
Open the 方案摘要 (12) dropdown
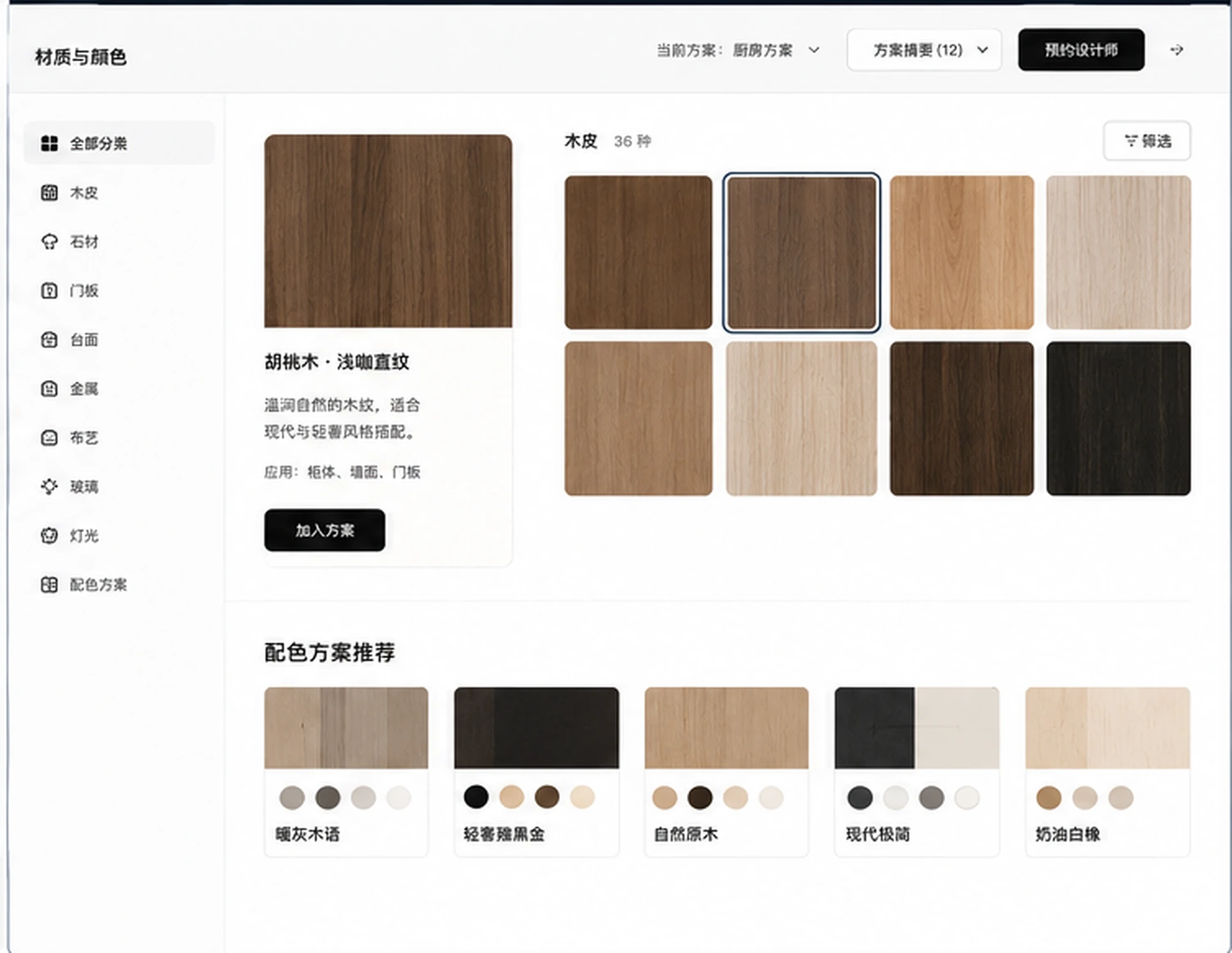coord(924,50)
